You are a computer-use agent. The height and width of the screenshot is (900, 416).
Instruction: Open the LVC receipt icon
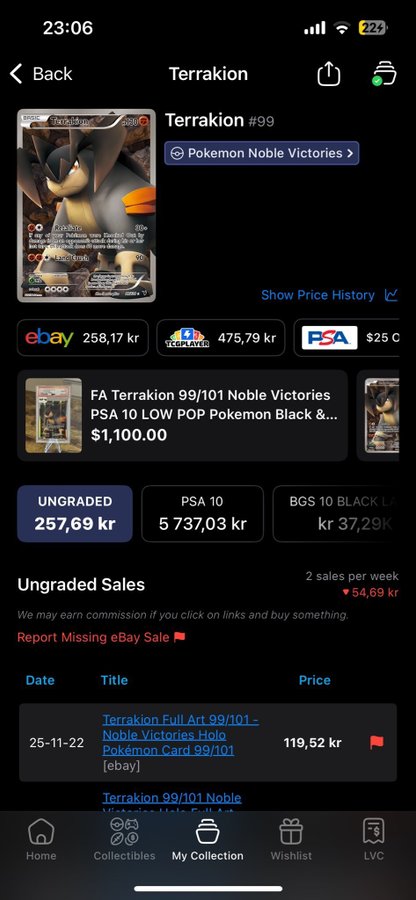(x=374, y=831)
